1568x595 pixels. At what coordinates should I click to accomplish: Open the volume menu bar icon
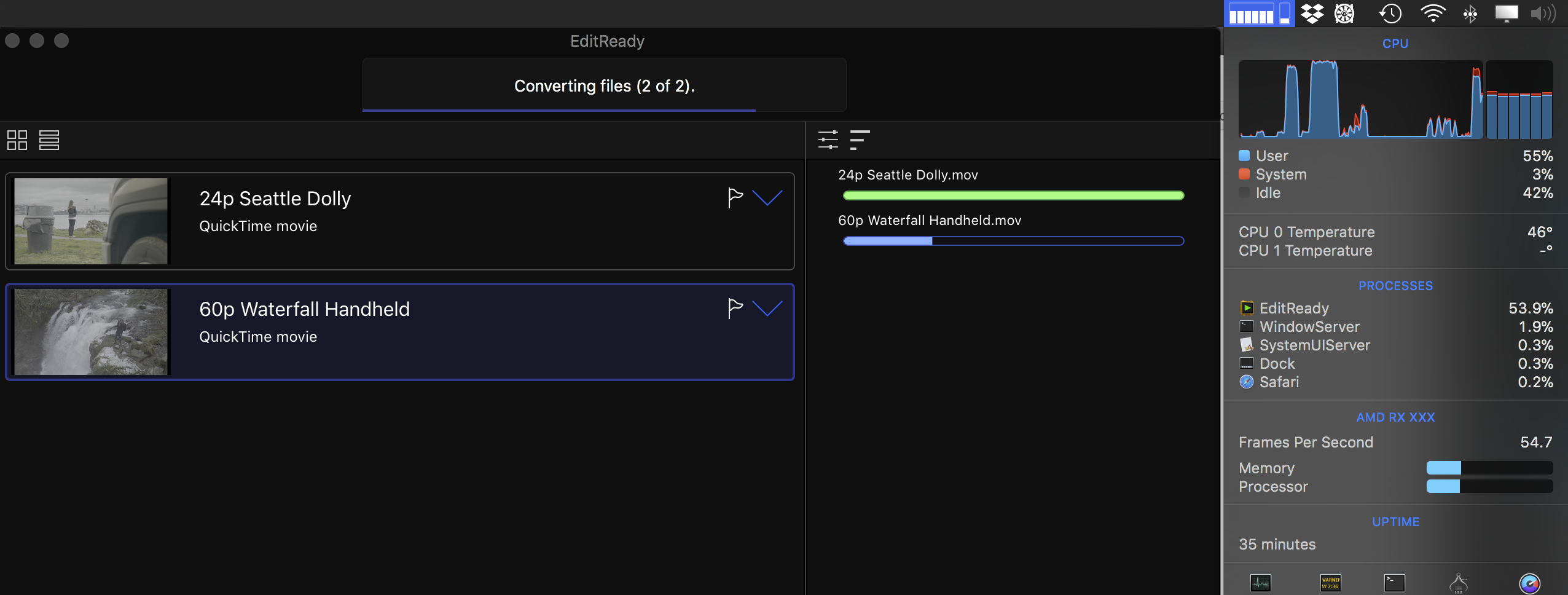[x=1543, y=14]
